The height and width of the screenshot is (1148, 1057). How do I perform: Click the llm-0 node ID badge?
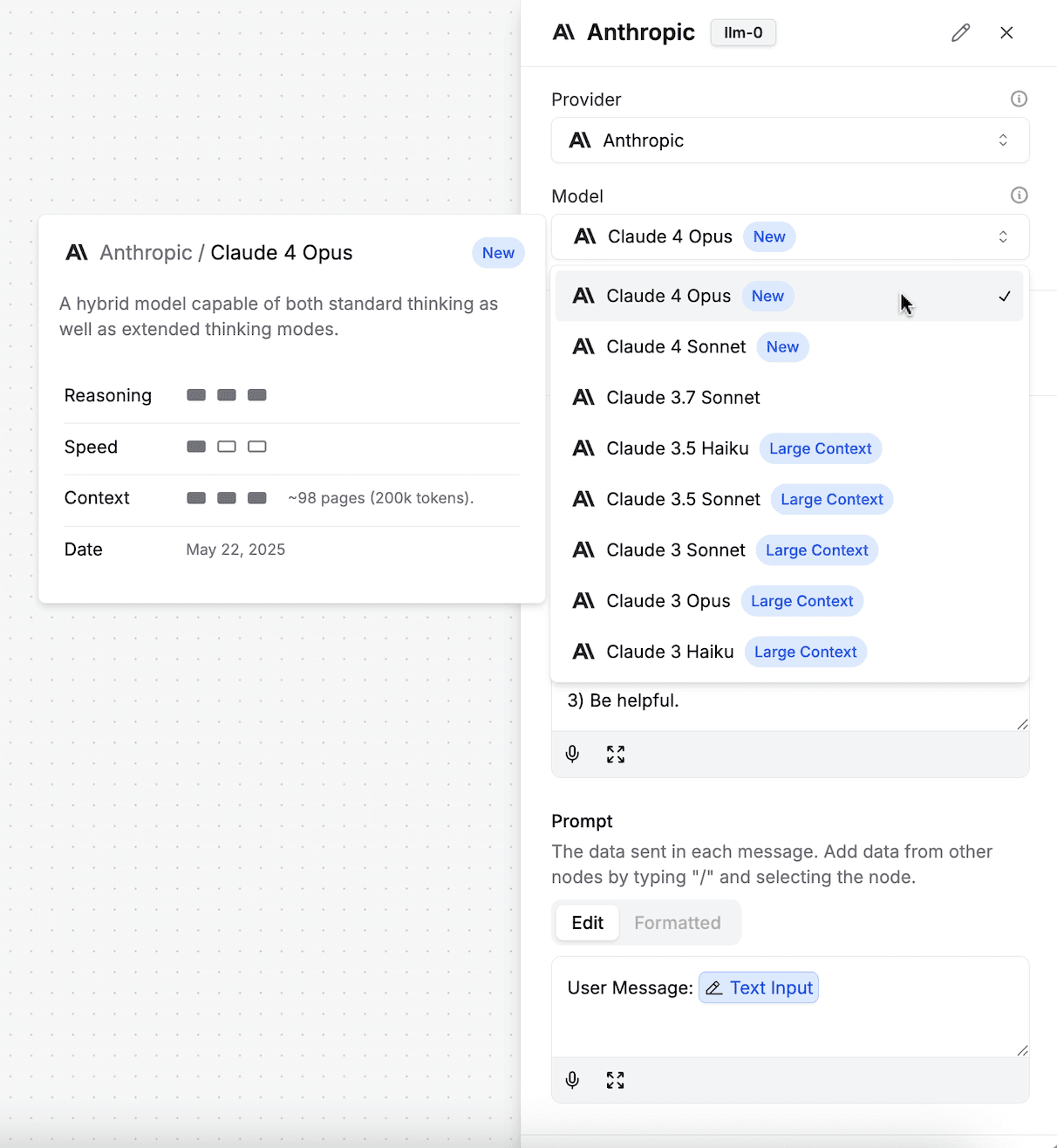(x=743, y=33)
